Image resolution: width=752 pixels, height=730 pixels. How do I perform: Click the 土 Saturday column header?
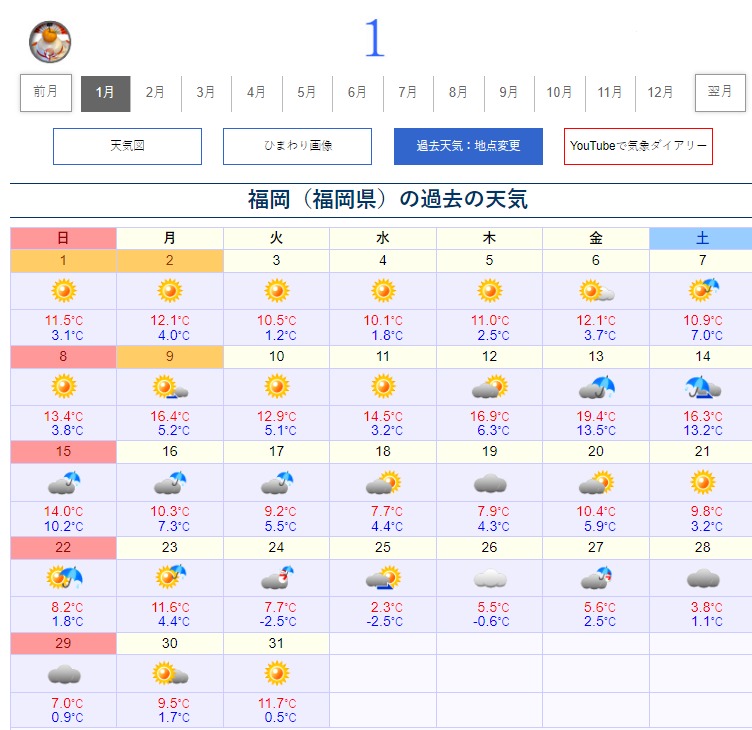pyautogui.click(x=701, y=238)
